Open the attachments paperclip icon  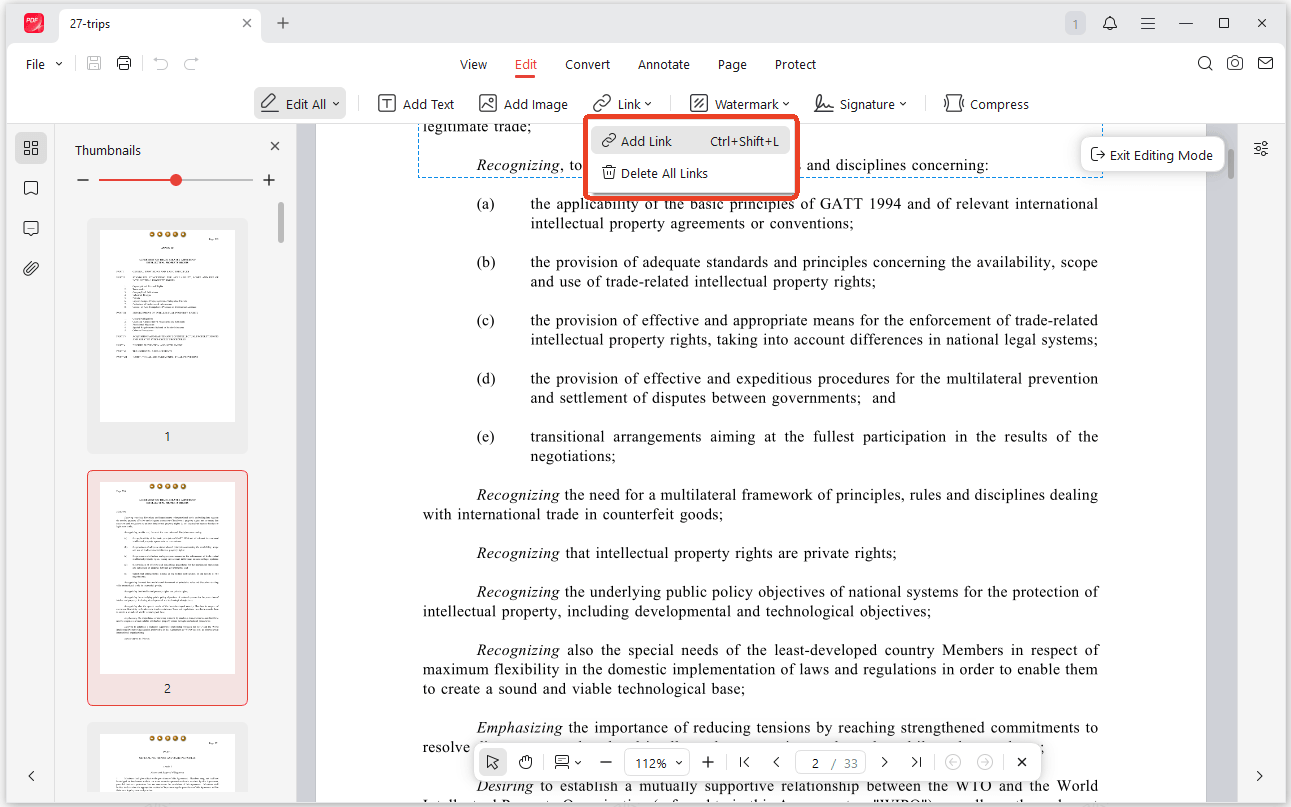[31, 268]
